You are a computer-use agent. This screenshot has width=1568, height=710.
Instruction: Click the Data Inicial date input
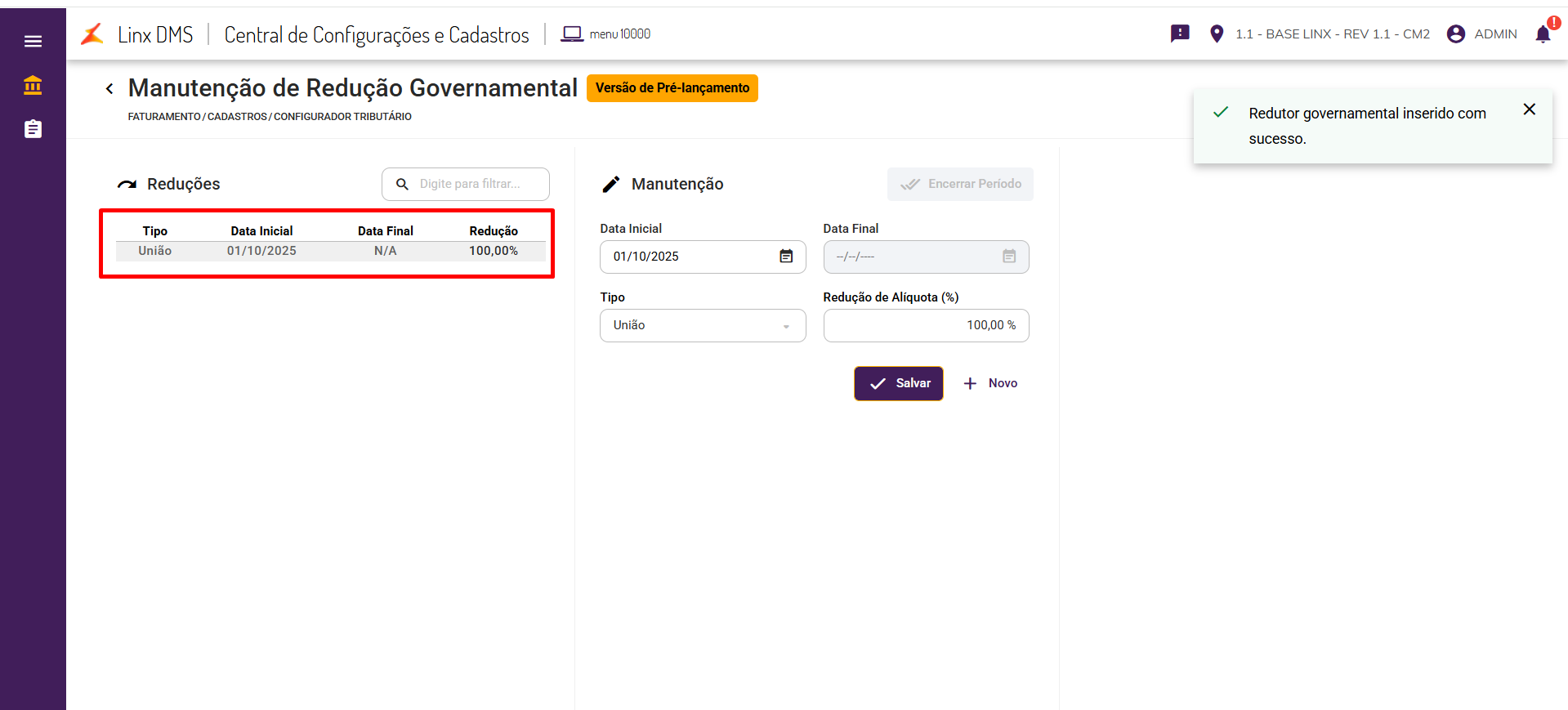(x=686, y=257)
